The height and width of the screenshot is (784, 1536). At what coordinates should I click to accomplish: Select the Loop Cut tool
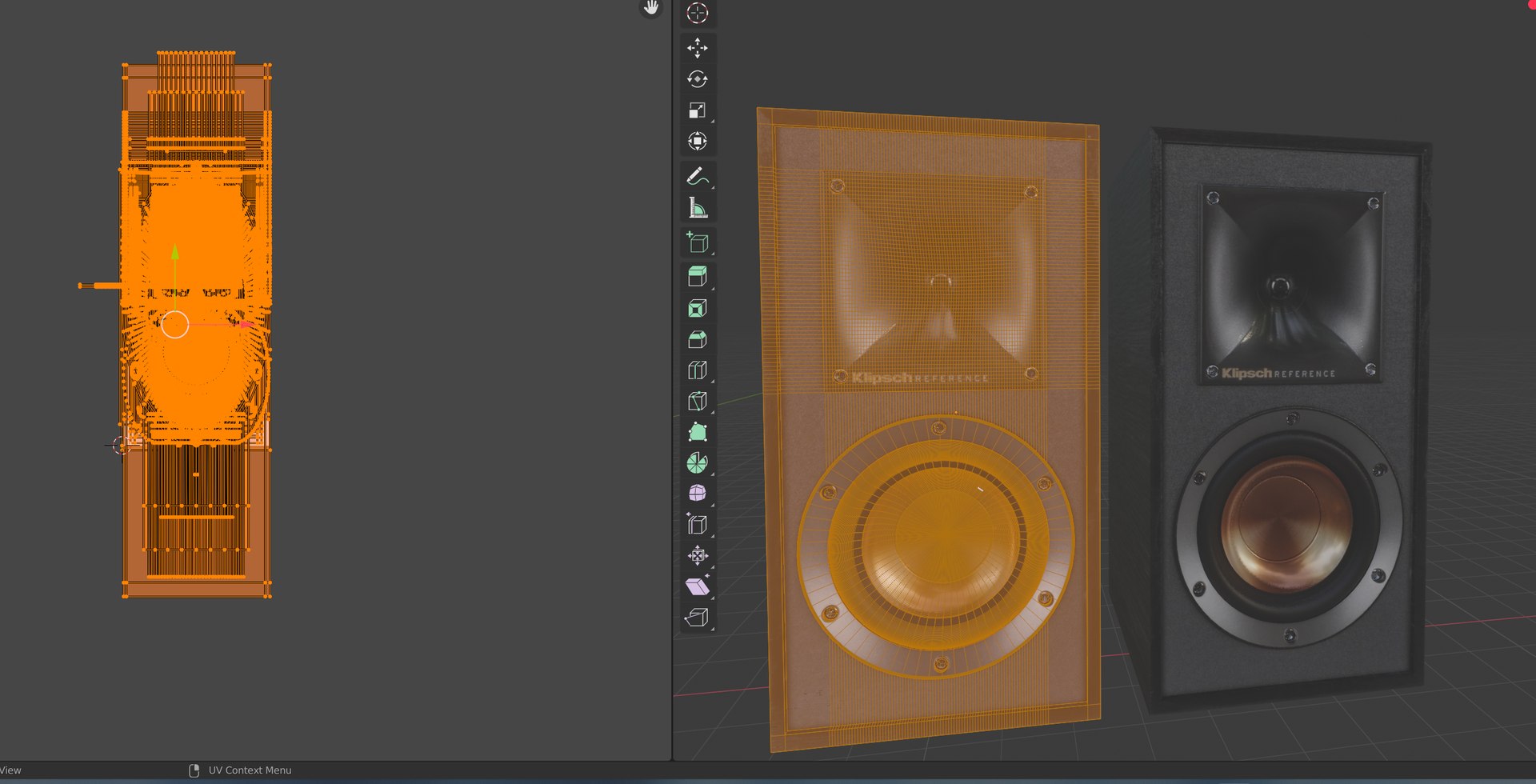click(698, 370)
